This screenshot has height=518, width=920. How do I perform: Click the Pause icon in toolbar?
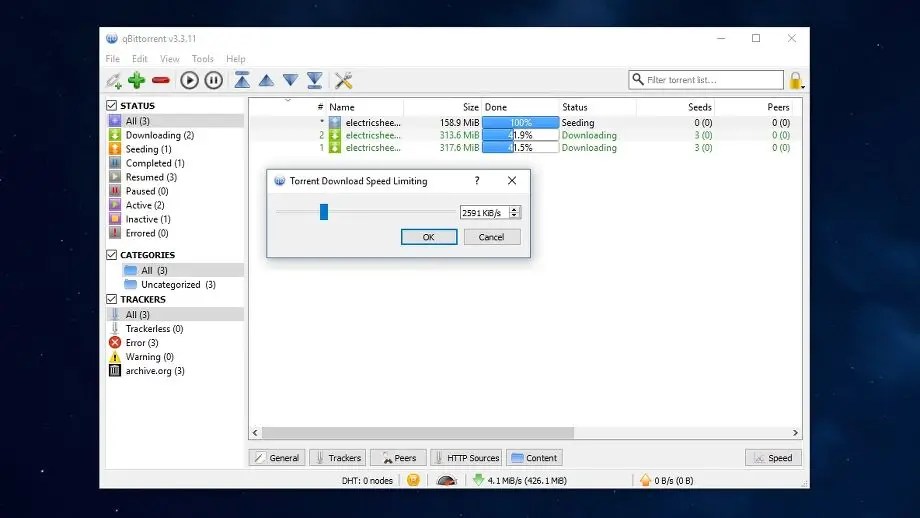pyautogui.click(x=214, y=80)
